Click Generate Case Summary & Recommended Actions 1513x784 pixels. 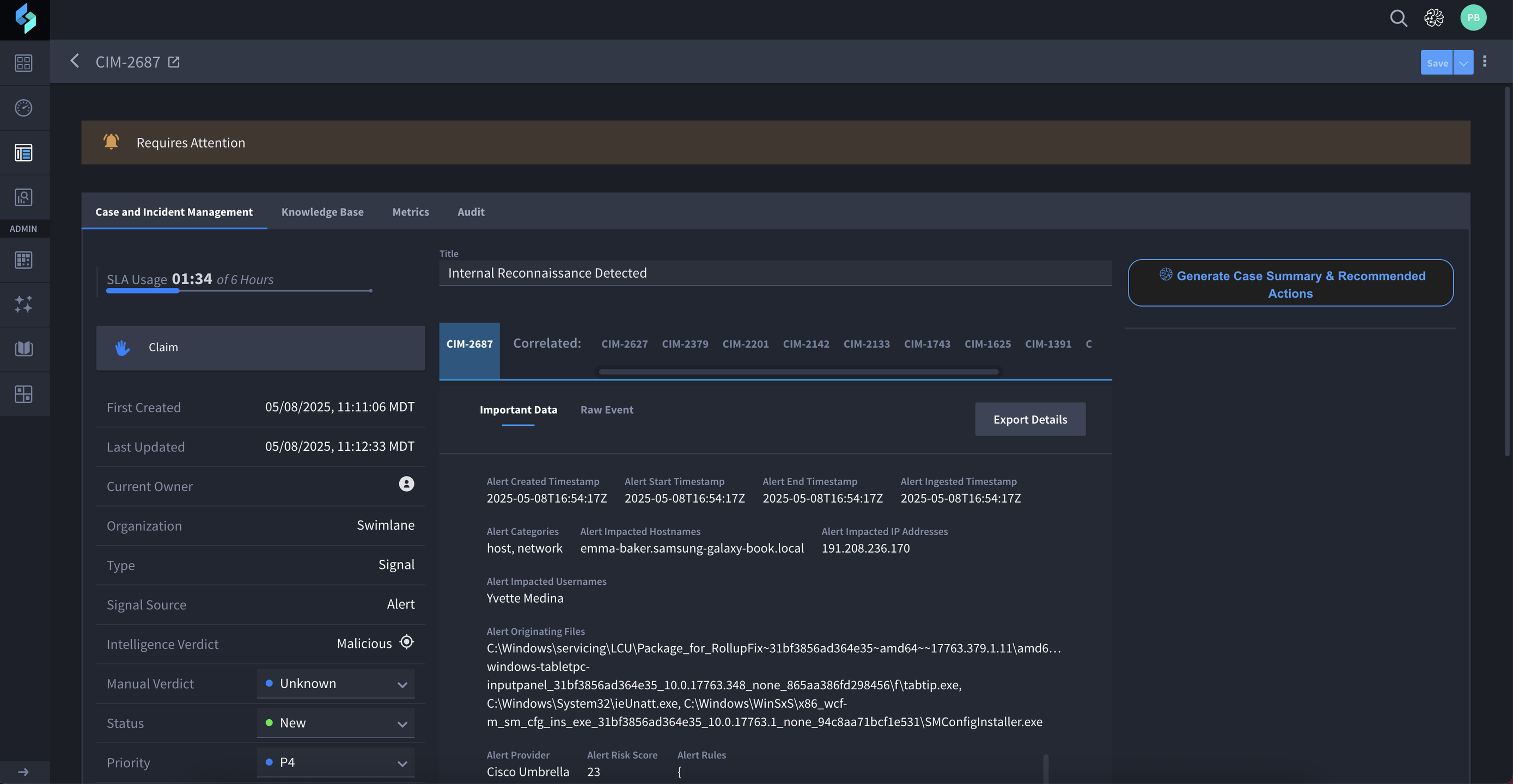(x=1290, y=283)
